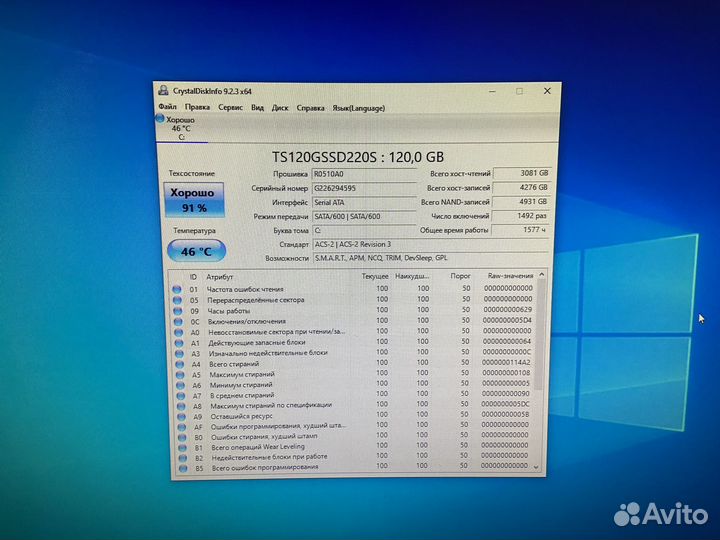Click the status icon for attribute A4

point(180,364)
